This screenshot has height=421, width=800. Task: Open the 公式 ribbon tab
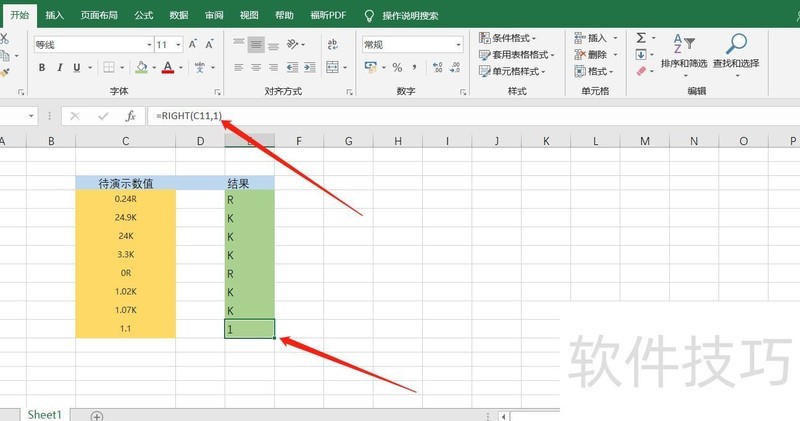pos(143,15)
